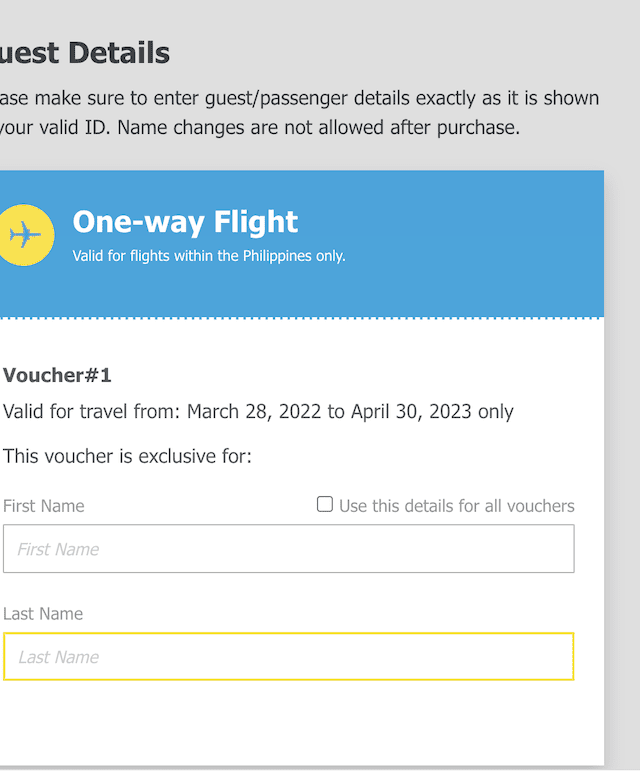
Task: Focus the First Name input field
Action: pyautogui.click(x=288, y=549)
